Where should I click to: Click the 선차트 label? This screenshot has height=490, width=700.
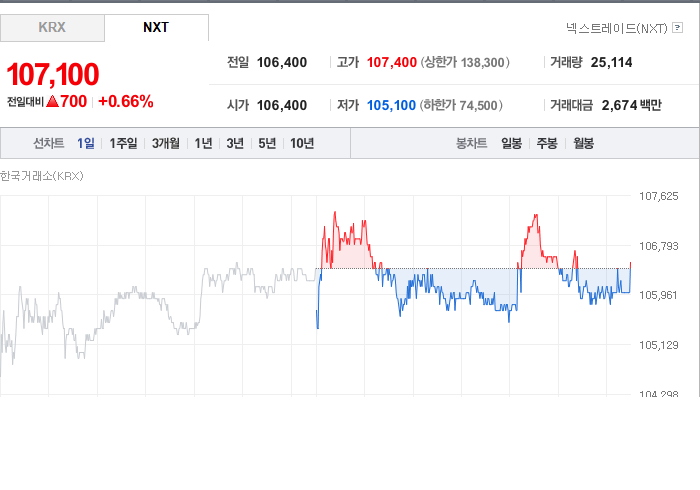[x=49, y=143]
